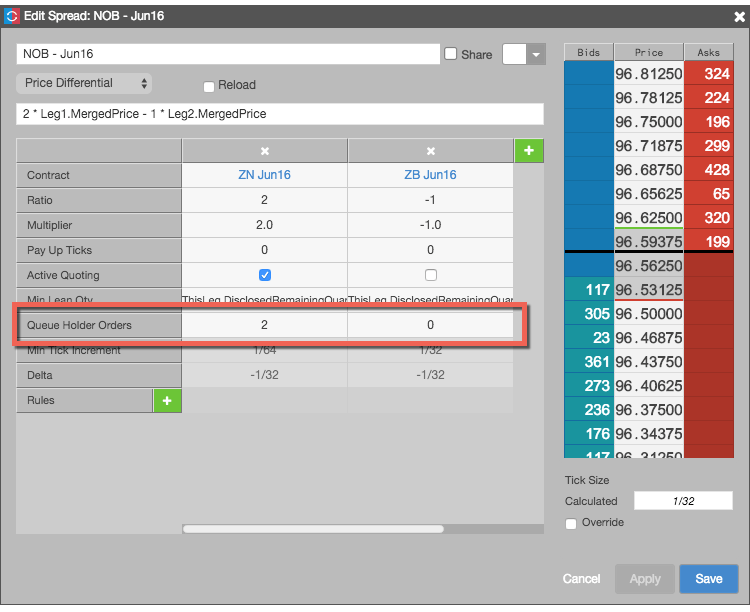750x612 pixels.
Task: Open the ZB Jun16 contract link
Action: (430, 175)
